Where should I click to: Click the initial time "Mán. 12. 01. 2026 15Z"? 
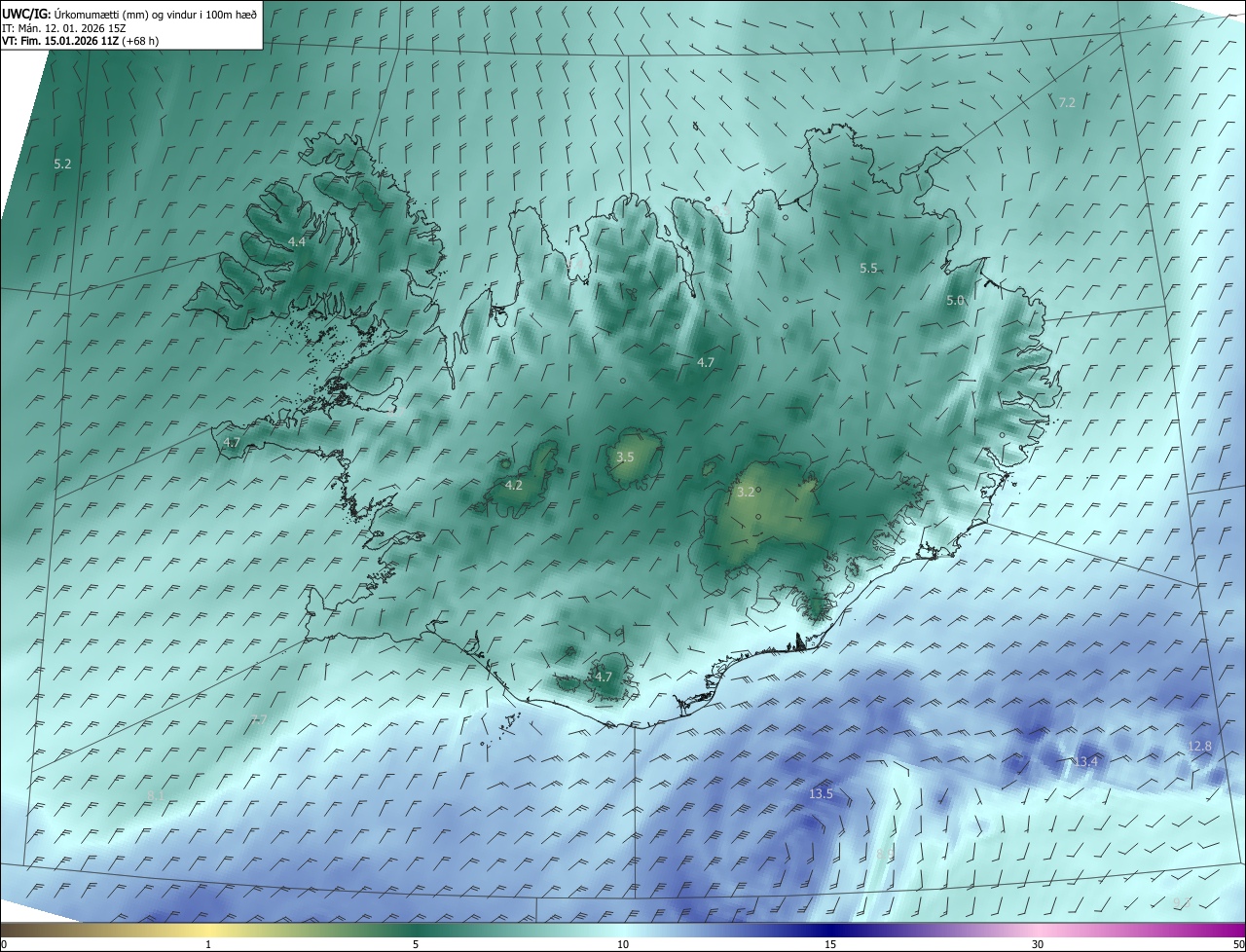(x=73, y=28)
